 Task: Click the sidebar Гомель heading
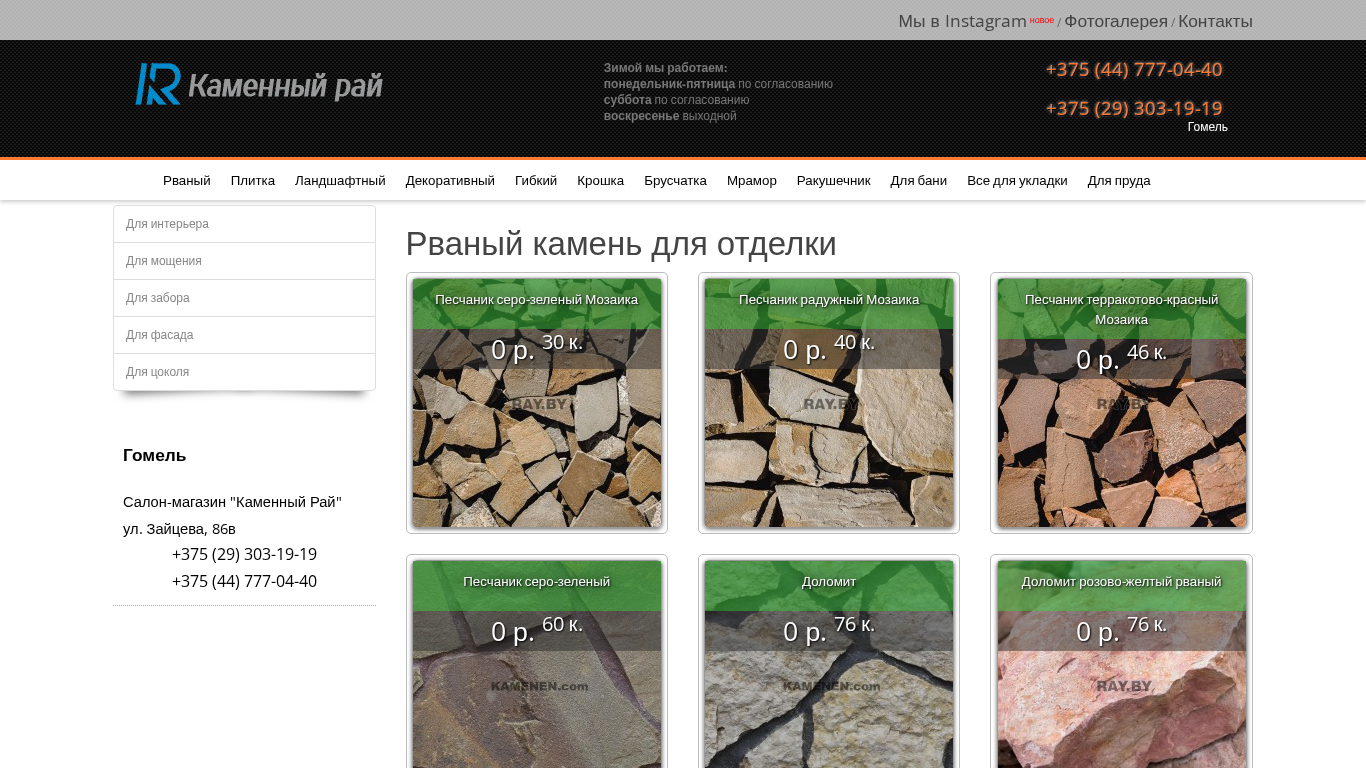point(155,455)
